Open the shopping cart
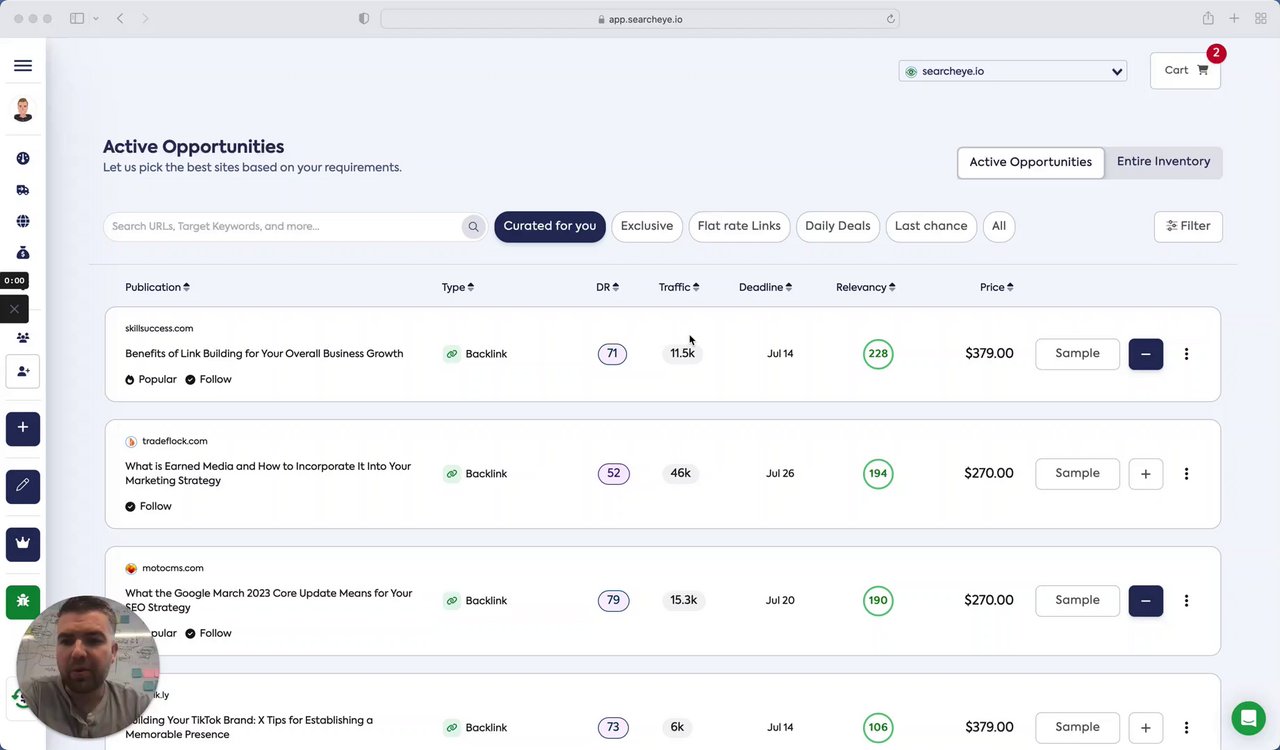1280x750 pixels. click(1185, 71)
